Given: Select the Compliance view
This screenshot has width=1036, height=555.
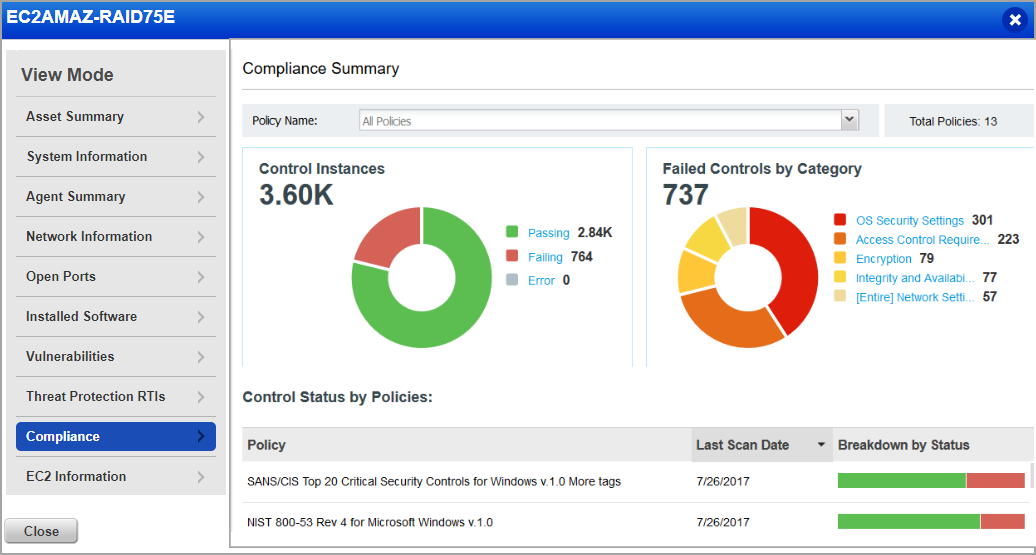Looking at the screenshot, I should pos(116,437).
